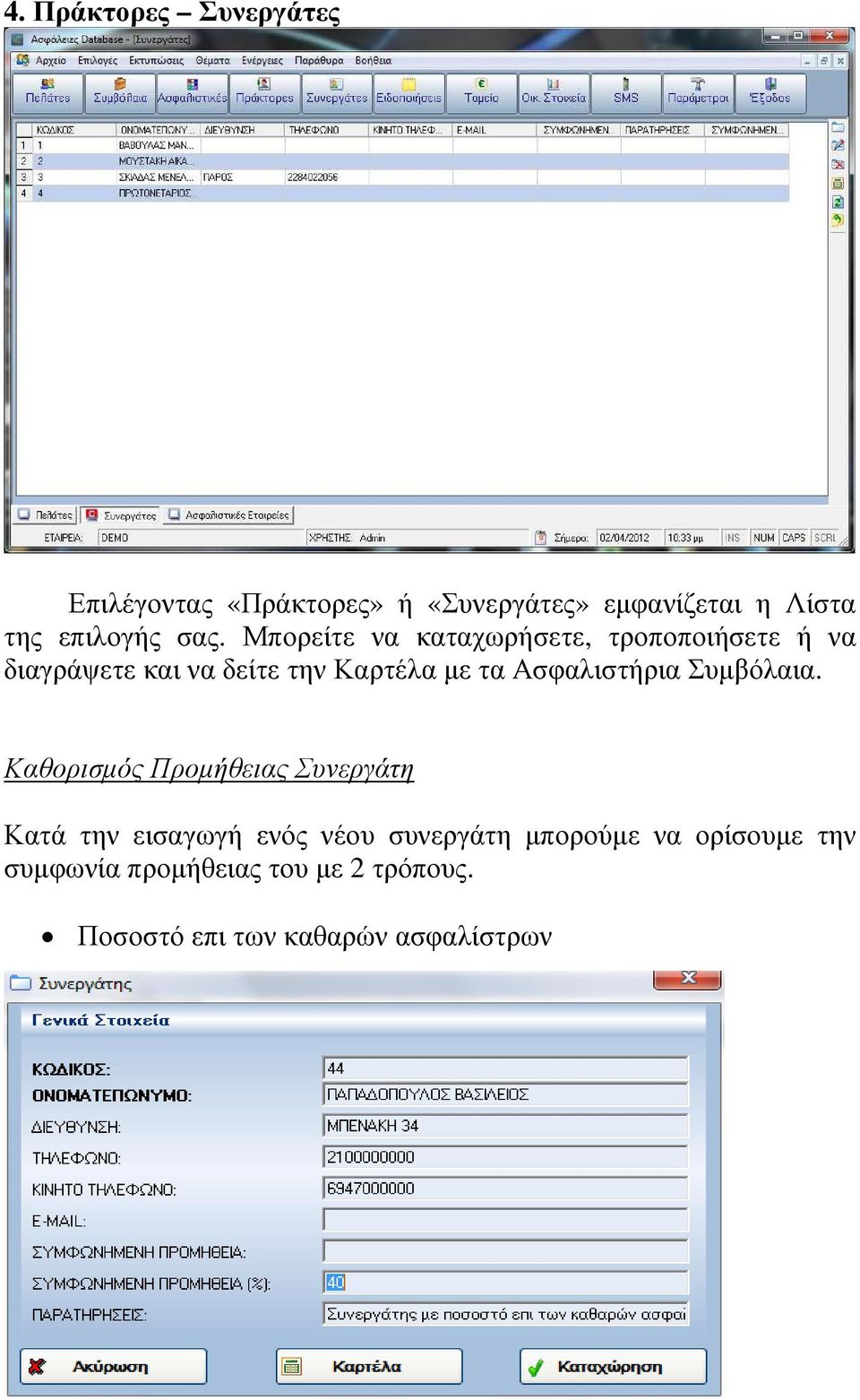Viewport: 860px width, 1400px height.
Task: Click the empty E-MAIL field
Action: (x=505, y=1220)
